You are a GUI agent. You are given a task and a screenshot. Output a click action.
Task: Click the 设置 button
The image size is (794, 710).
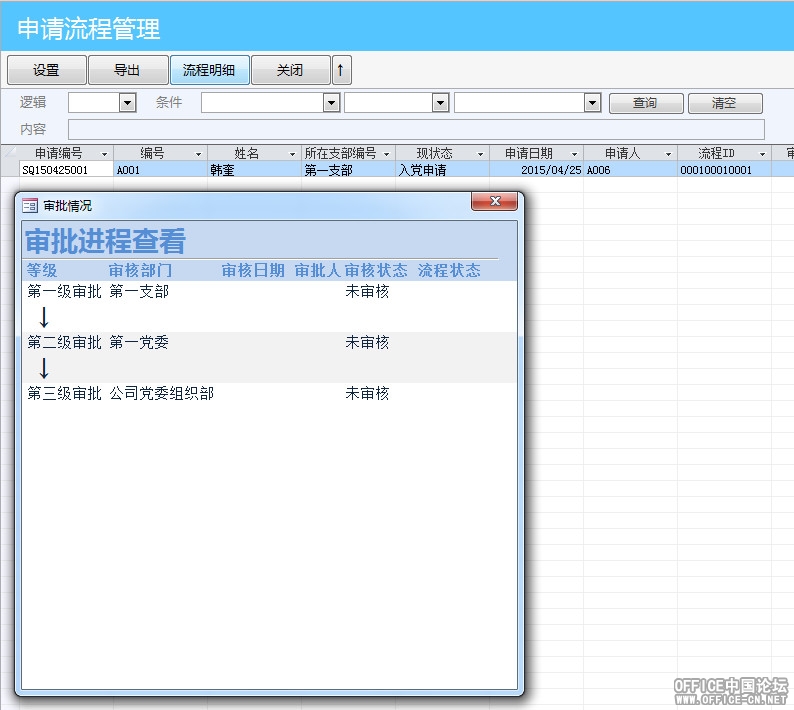click(x=47, y=70)
